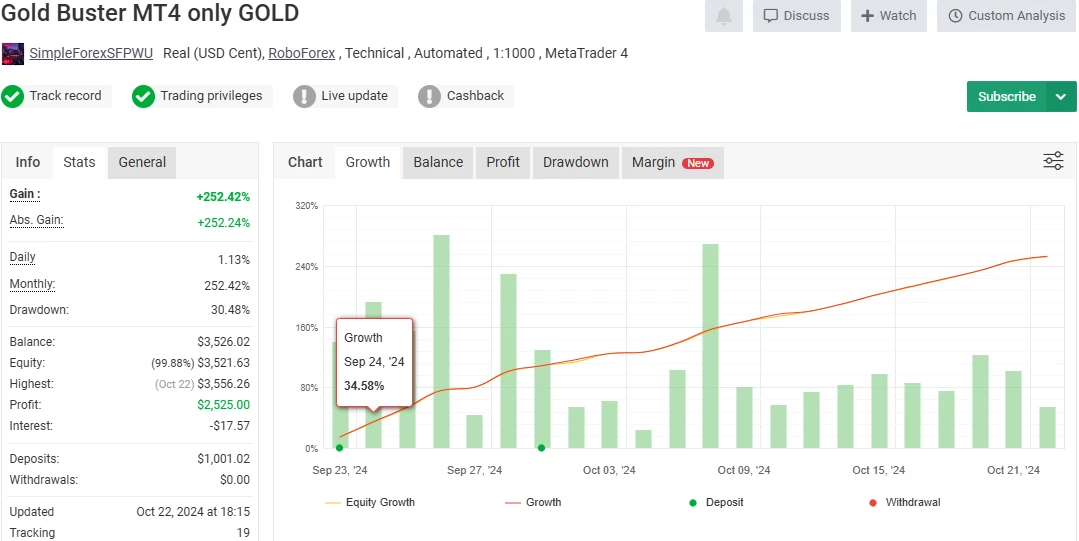Expand the Subscribe dropdown arrow
The height and width of the screenshot is (541, 1079).
coord(1061,97)
